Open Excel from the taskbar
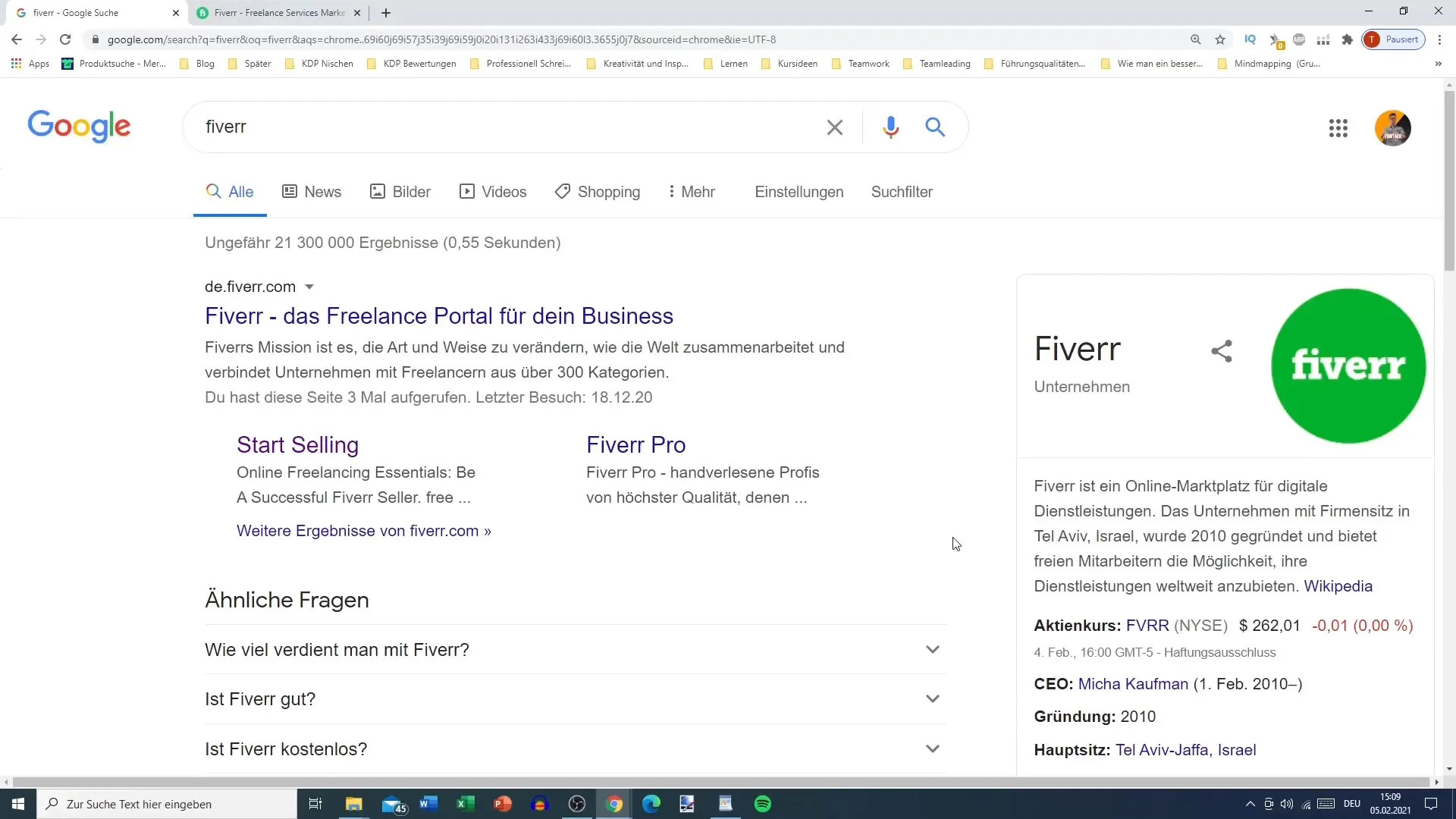Viewport: 1456px width, 819px height. point(466,804)
